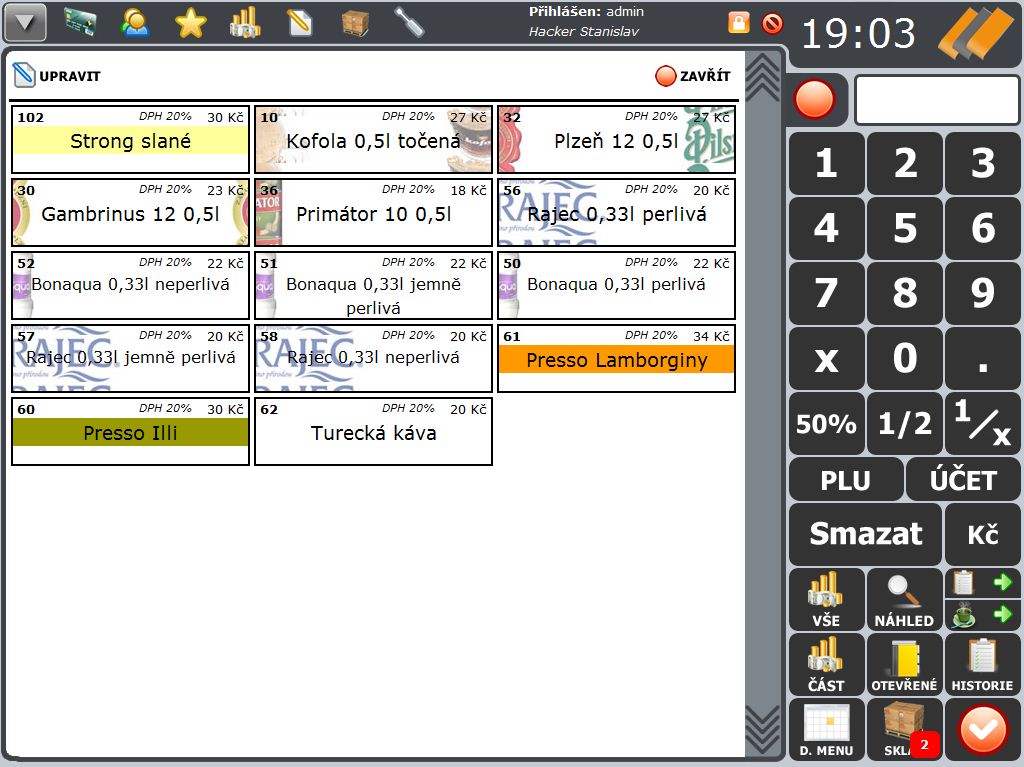Image resolution: width=1024 pixels, height=767 pixels.
Task: Select Primátor 10 0,5l
Action: click(374, 212)
